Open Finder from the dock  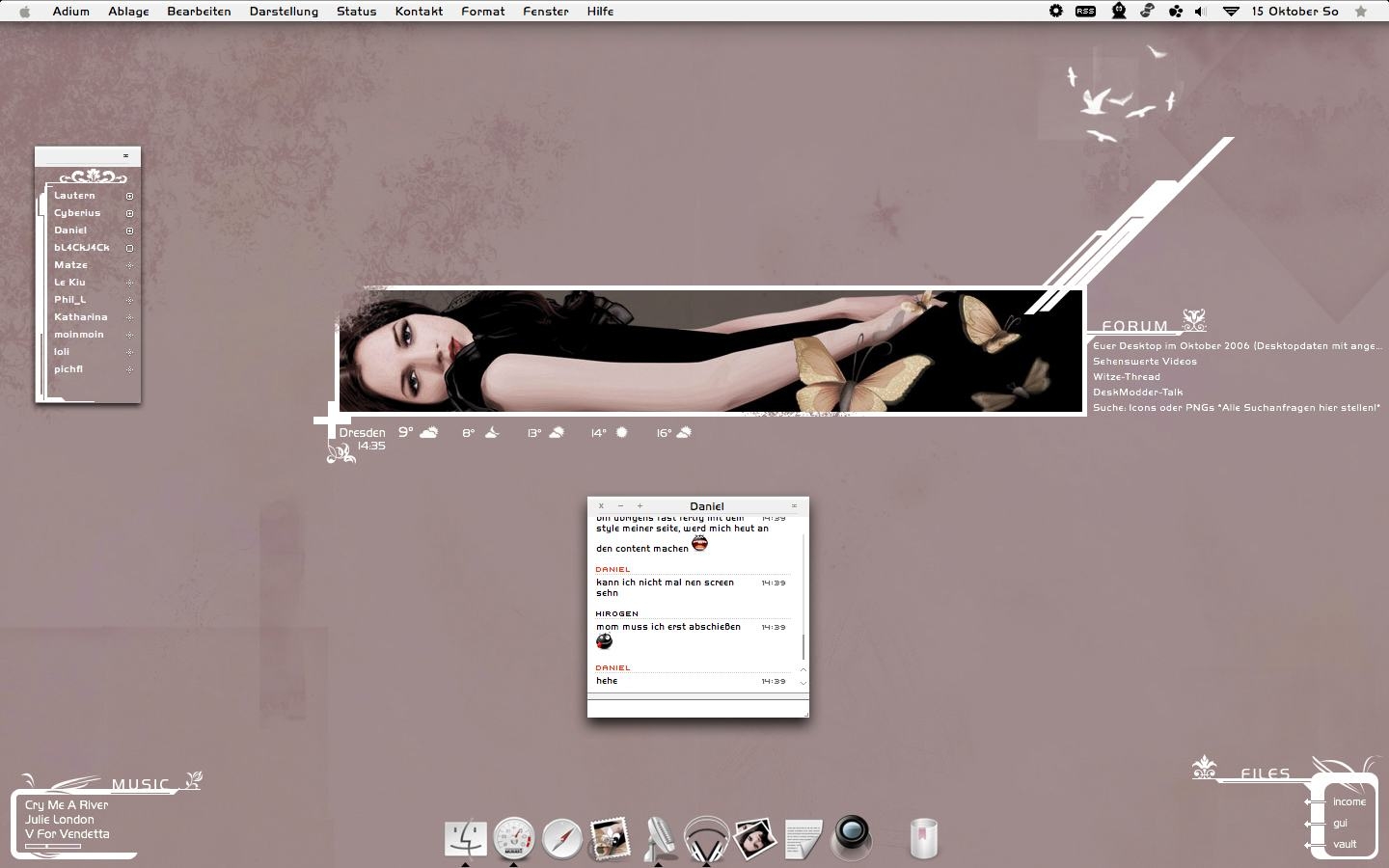tap(465, 837)
